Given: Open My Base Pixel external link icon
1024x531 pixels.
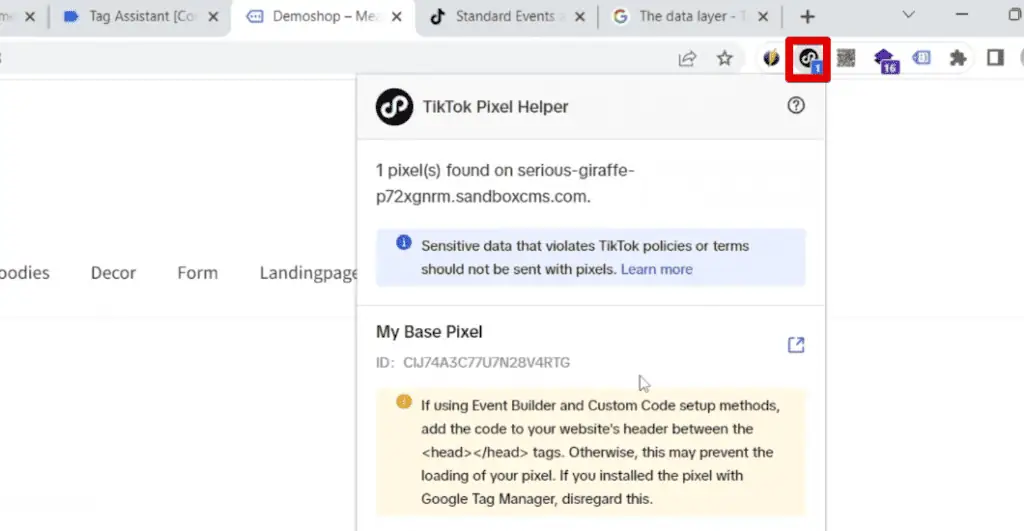Looking at the screenshot, I should point(795,345).
